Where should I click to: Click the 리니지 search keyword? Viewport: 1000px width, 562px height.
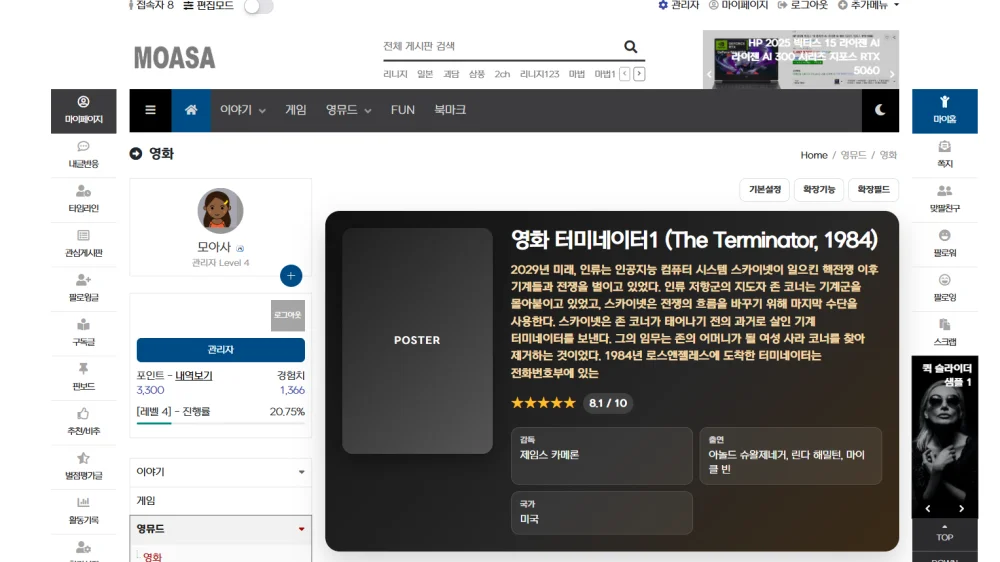[x=395, y=74]
